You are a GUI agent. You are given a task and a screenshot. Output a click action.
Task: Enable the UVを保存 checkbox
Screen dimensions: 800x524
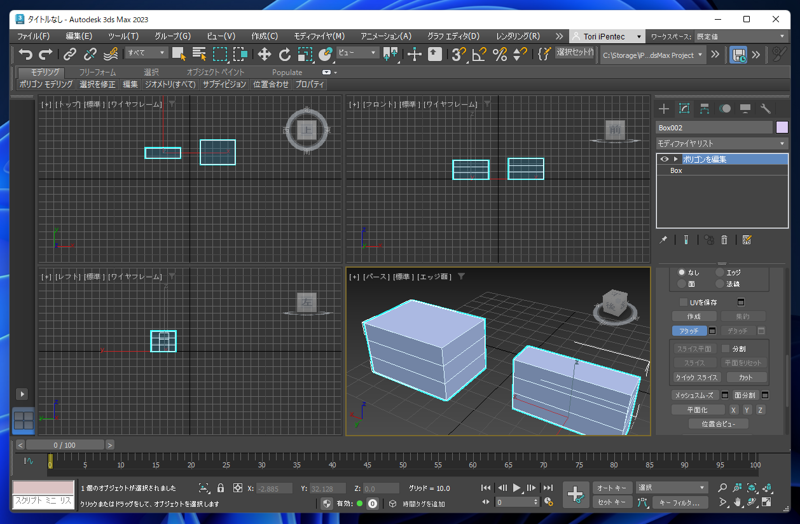[x=684, y=303]
